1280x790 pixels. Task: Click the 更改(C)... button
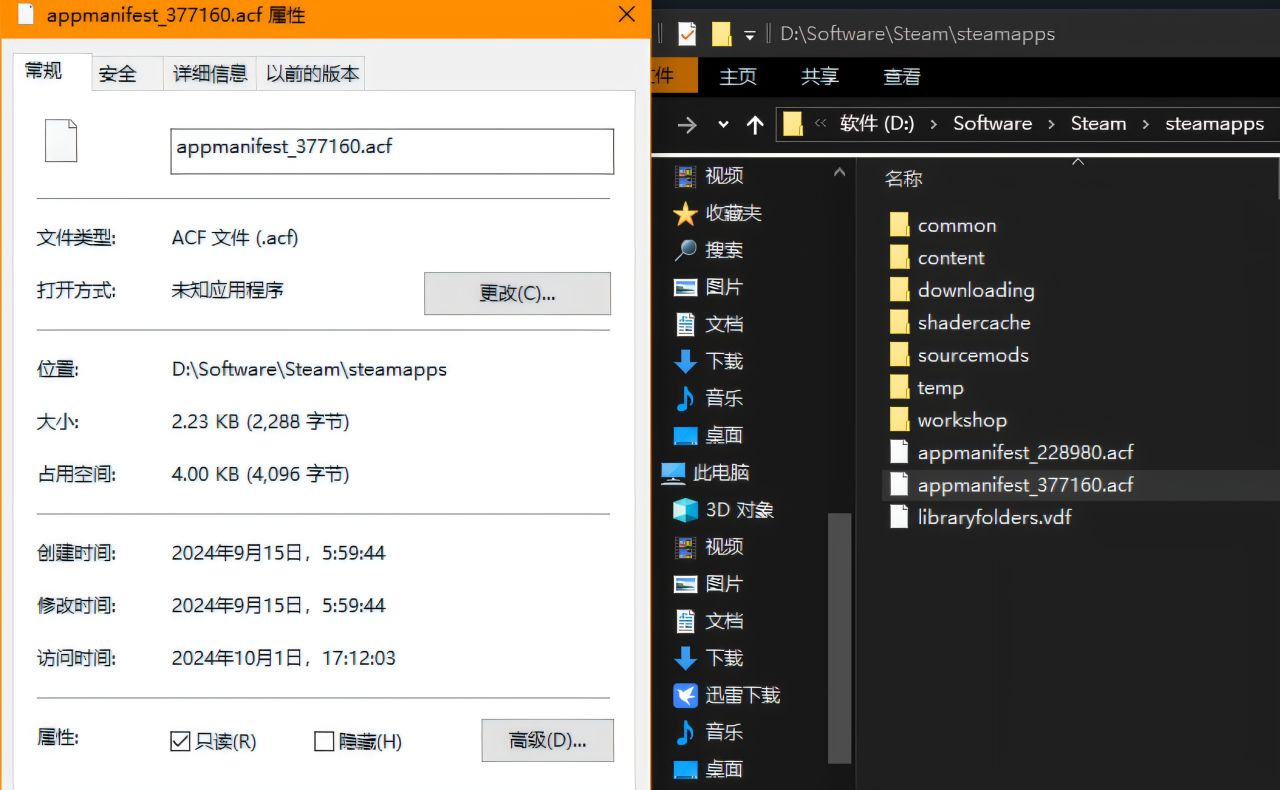(517, 293)
